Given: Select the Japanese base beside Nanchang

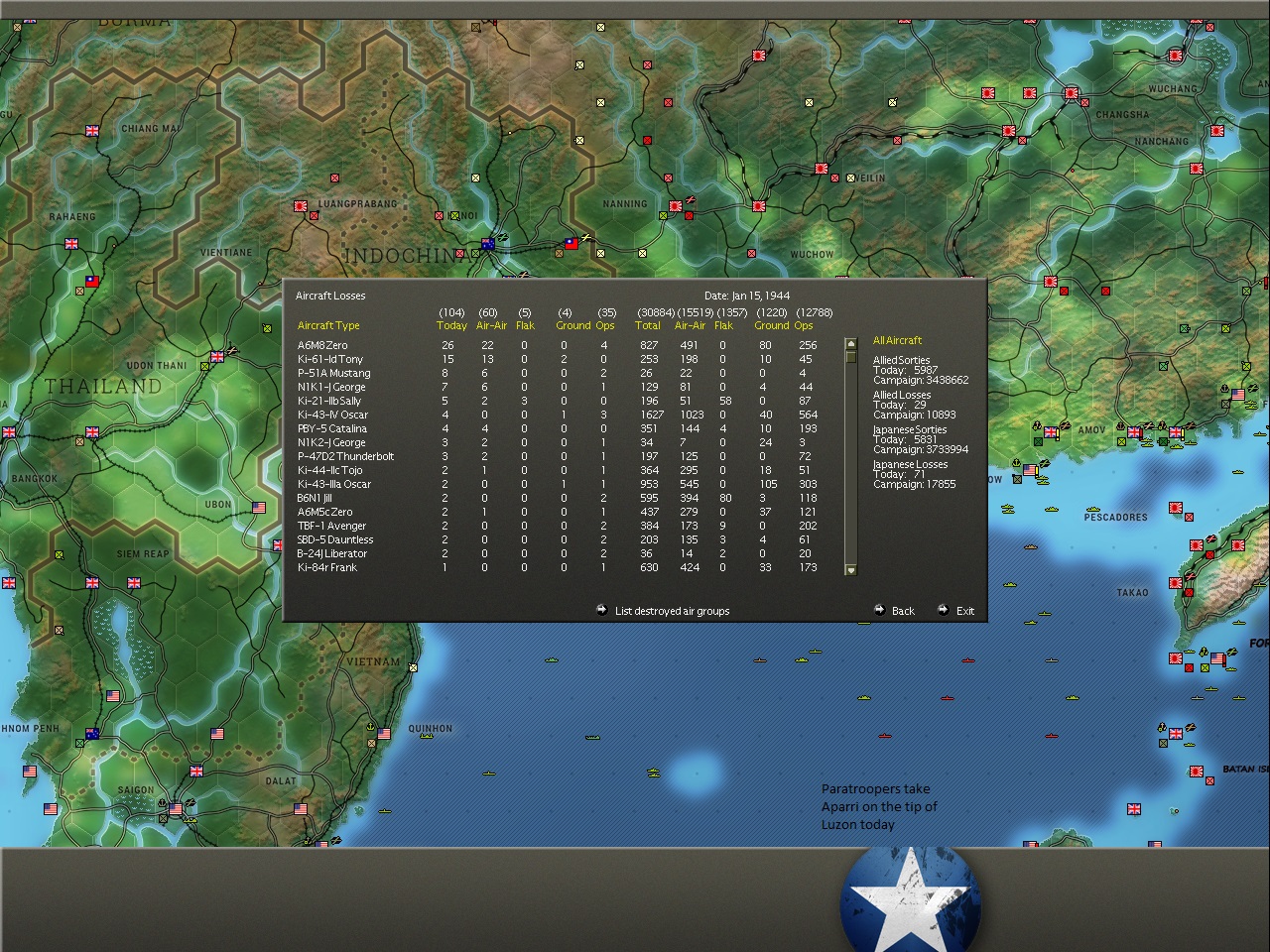Looking at the screenshot, I should click(1217, 131).
